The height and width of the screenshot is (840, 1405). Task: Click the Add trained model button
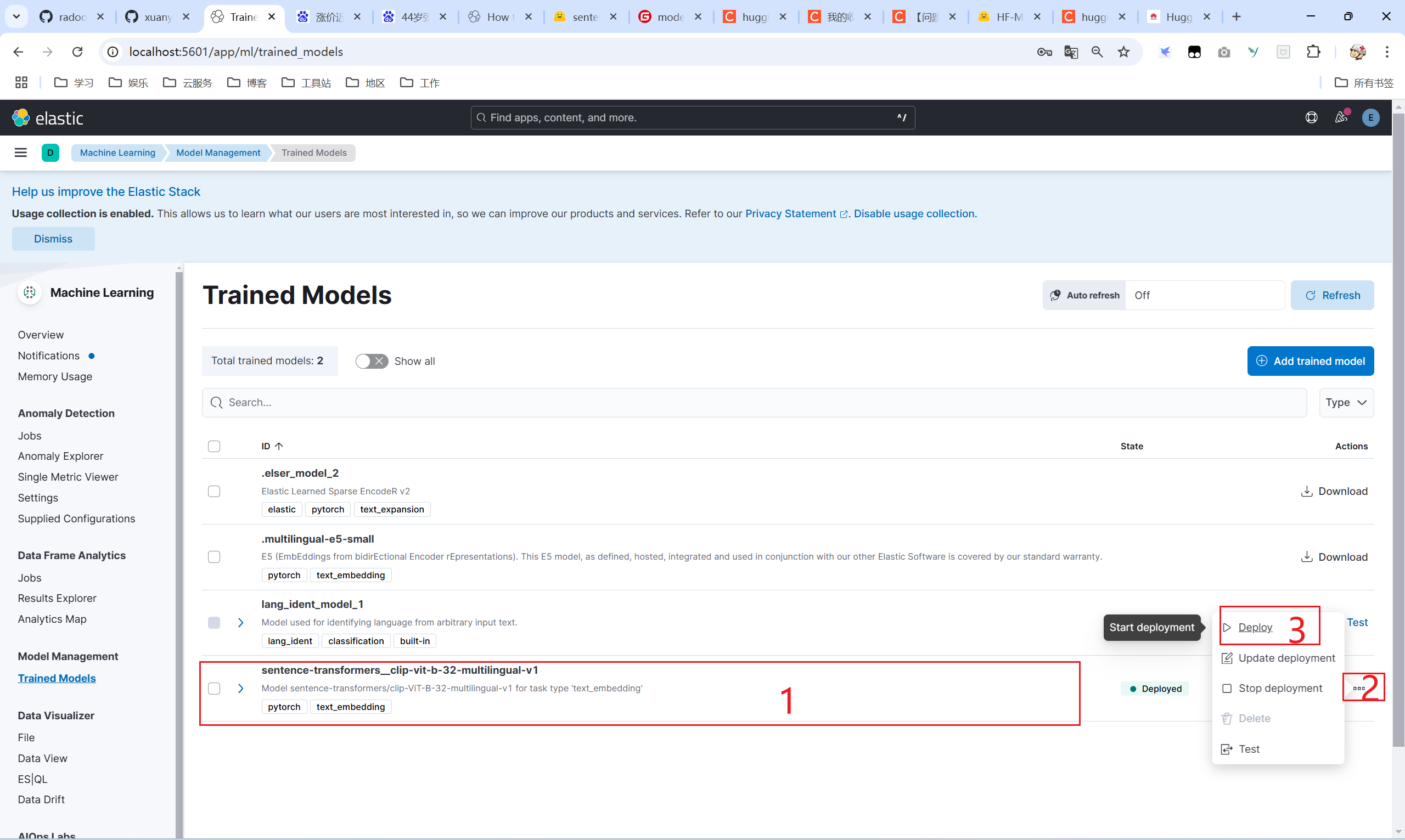pyautogui.click(x=1311, y=360)
